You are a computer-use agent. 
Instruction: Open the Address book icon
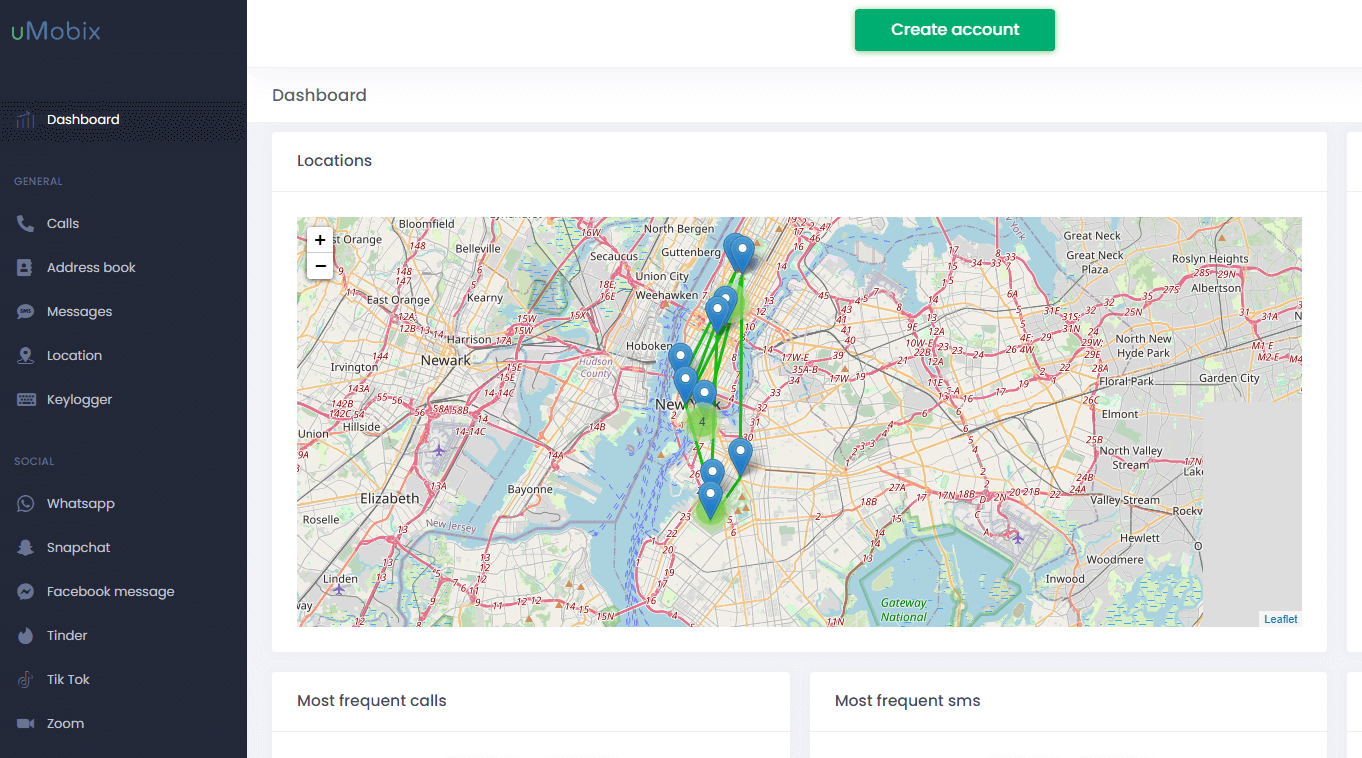coord(25,268)
